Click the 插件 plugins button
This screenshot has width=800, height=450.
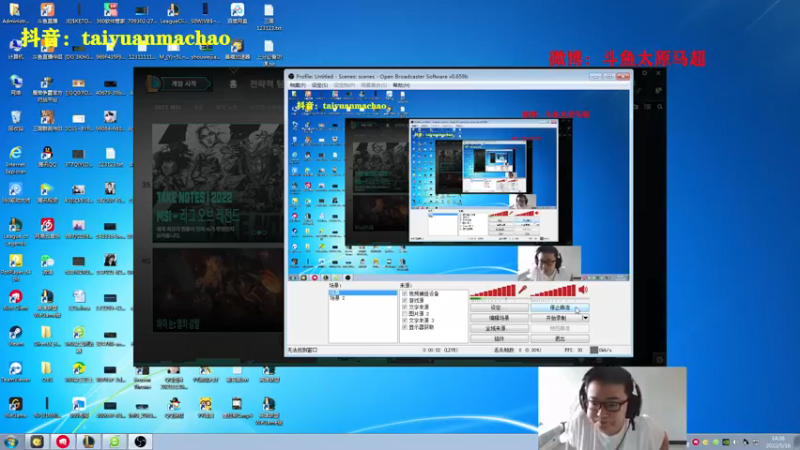point(498,338)
